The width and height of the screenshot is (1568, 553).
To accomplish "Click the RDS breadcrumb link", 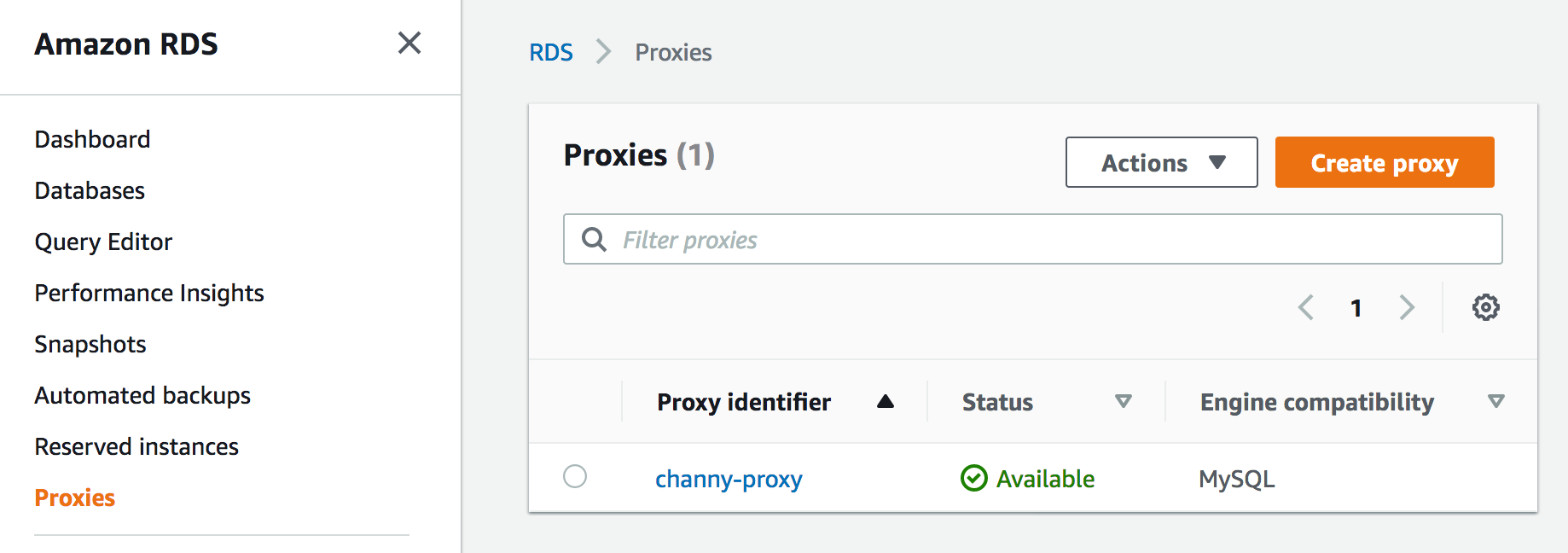I will click(551, 53).
